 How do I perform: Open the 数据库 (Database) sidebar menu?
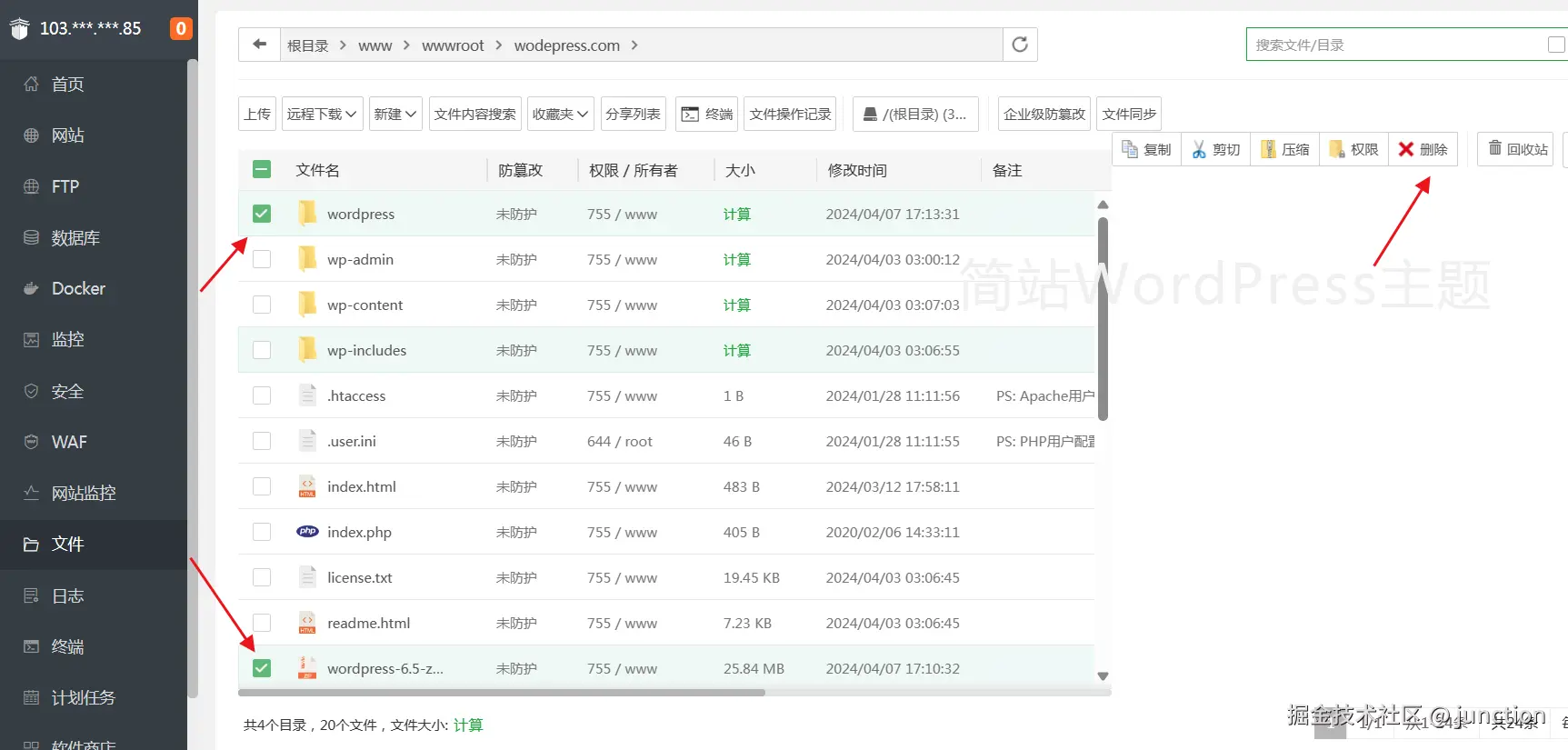pos(94,237)
